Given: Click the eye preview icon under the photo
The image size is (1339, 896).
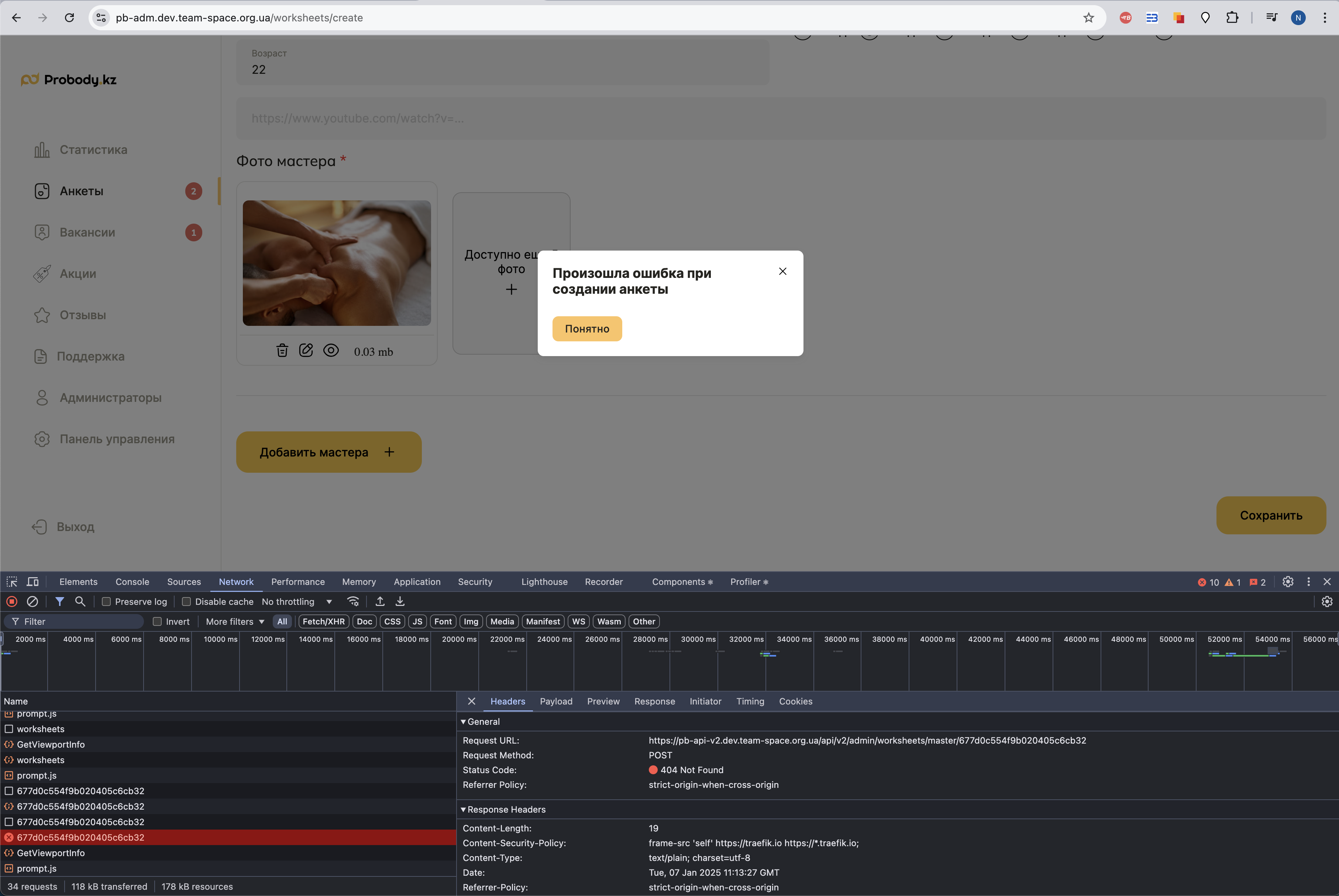Looking at the screenshot, I should [331, 350].
